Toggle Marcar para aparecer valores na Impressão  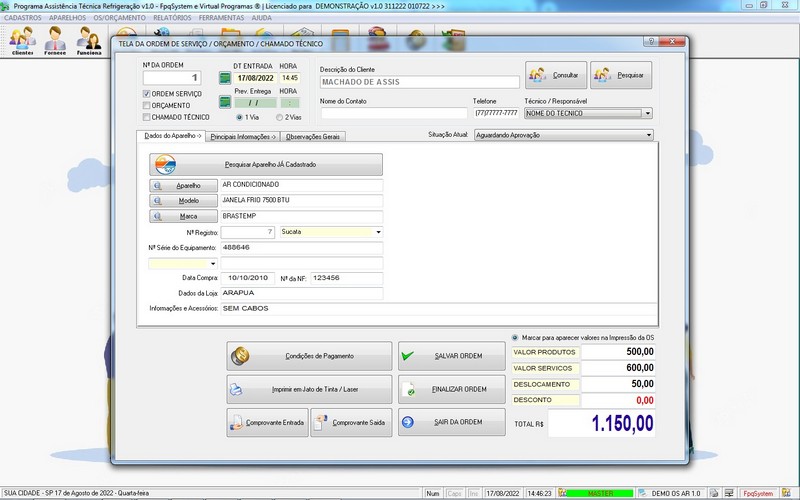pyautogui.click(x=515, y=338)
